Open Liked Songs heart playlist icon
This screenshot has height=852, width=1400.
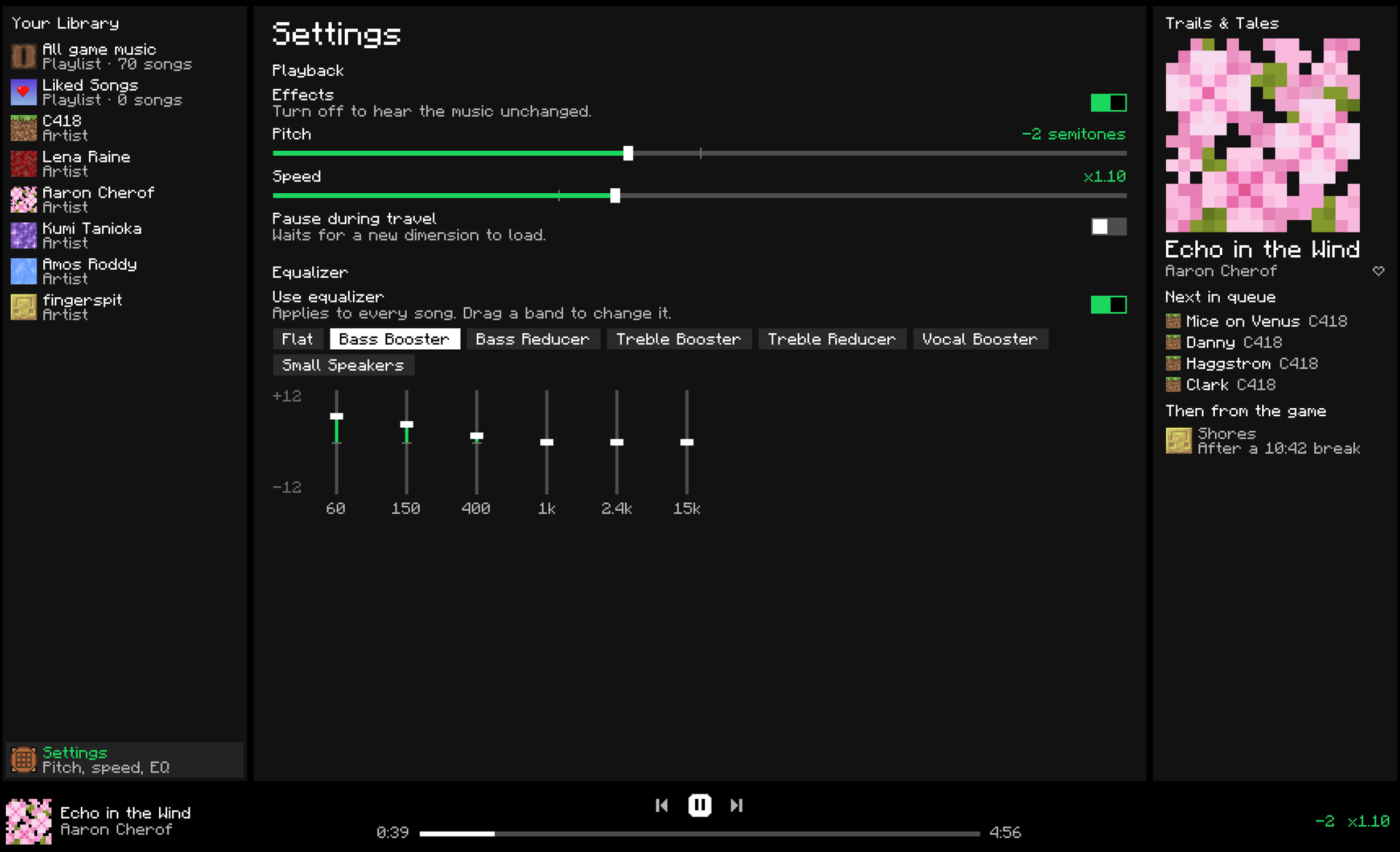23,92
